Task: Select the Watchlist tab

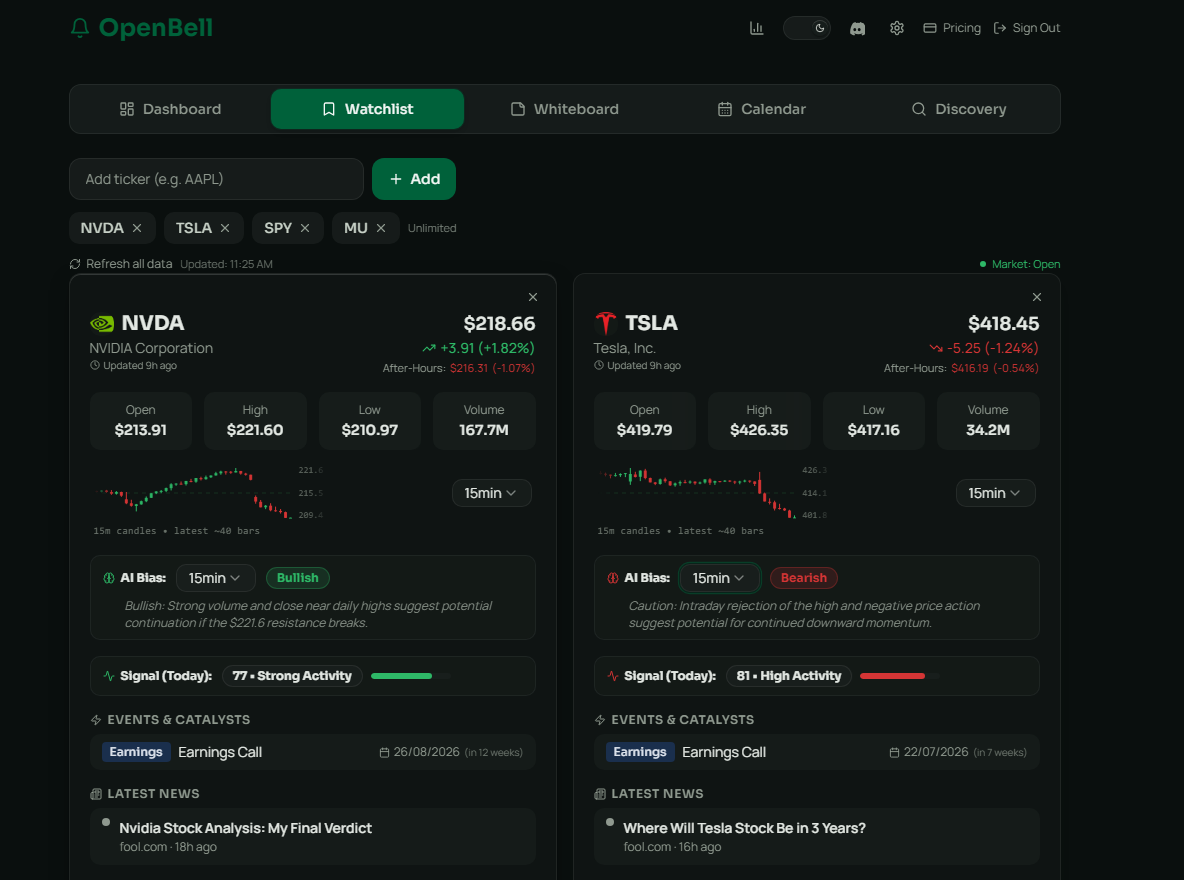Action: [367, 109]
